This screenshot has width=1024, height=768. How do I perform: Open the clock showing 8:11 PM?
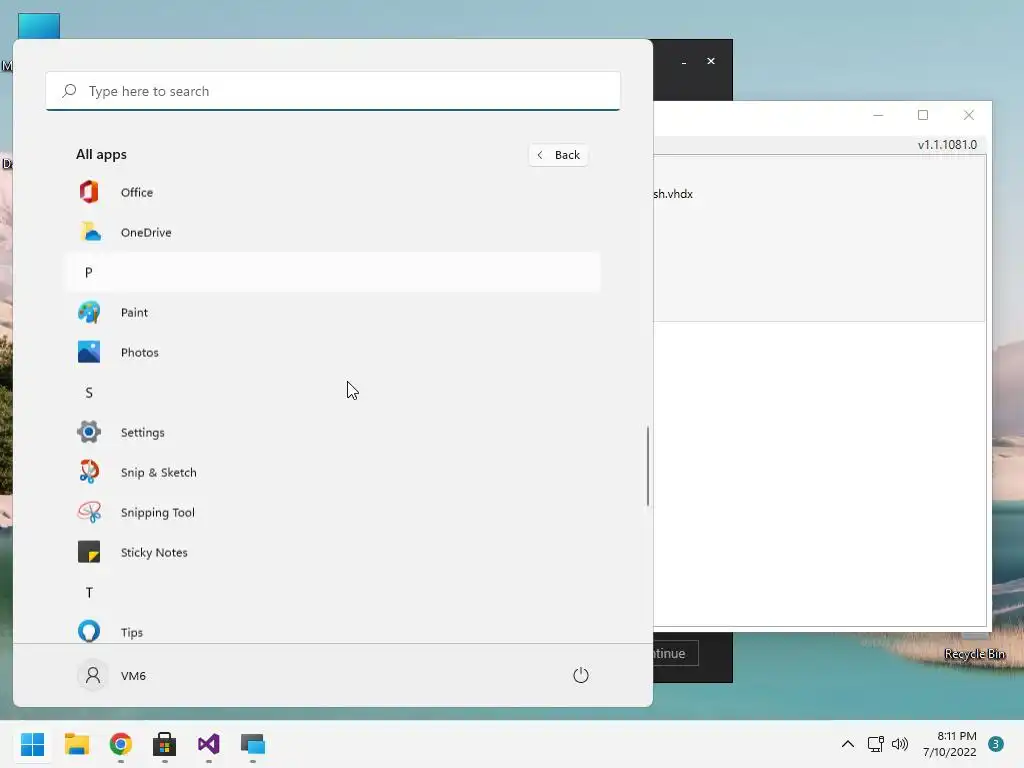click(950, 744)
